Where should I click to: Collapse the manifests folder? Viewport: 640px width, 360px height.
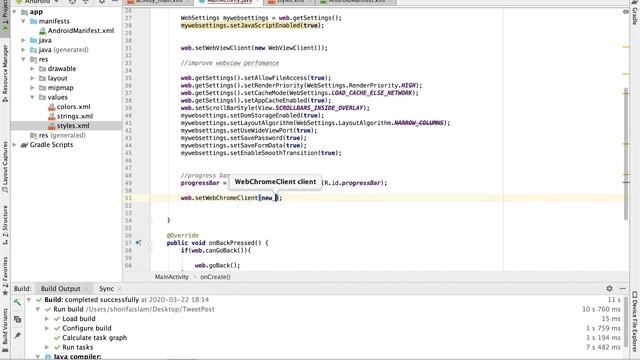tap(23, 21)
